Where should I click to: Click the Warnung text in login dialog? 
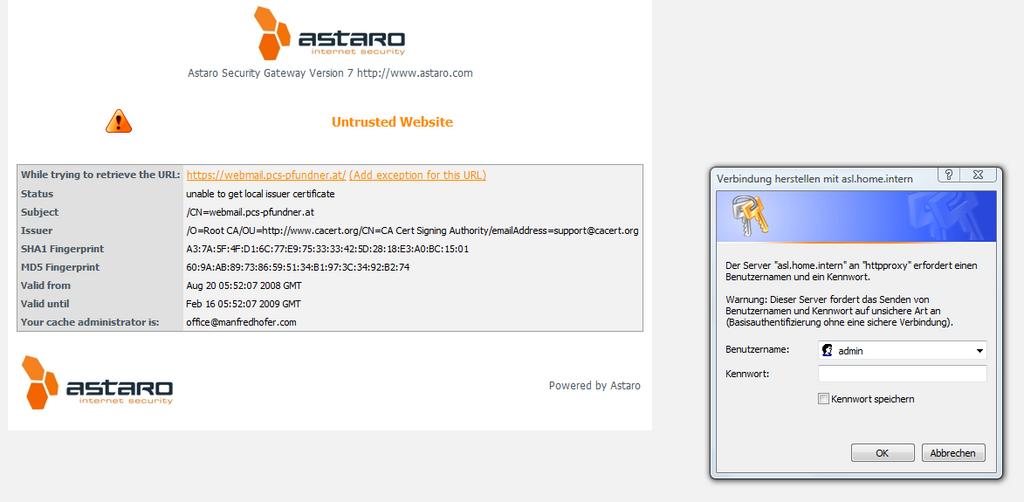click(839, 311)
